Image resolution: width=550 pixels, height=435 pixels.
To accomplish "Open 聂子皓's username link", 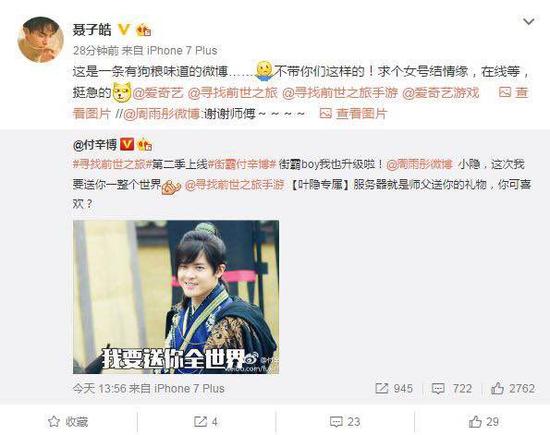I will point(92,29).
